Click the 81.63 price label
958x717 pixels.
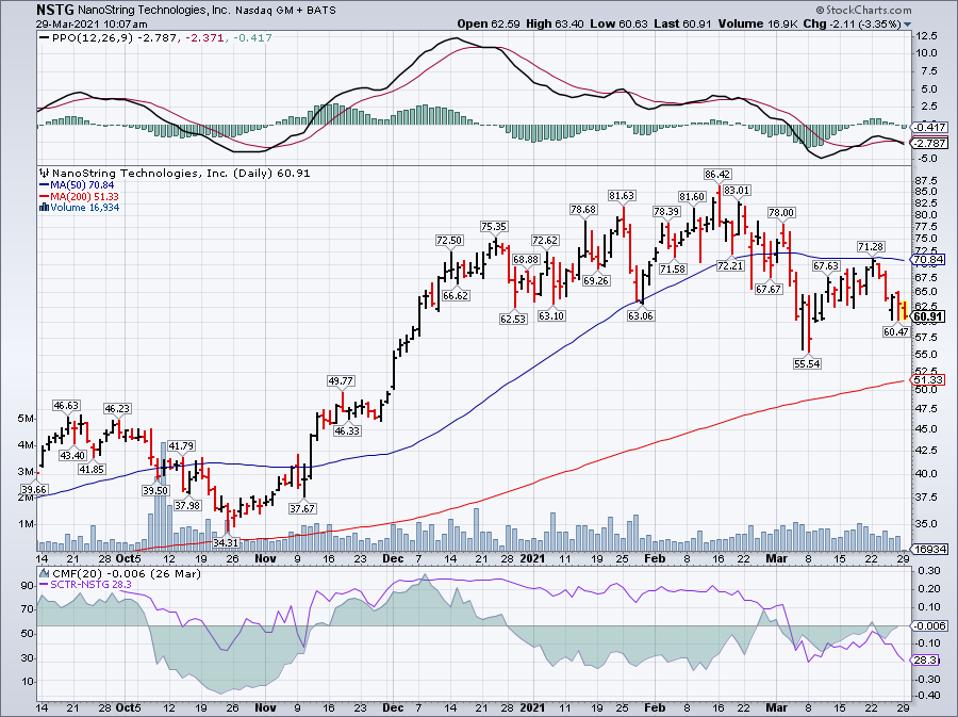point(621,196)
